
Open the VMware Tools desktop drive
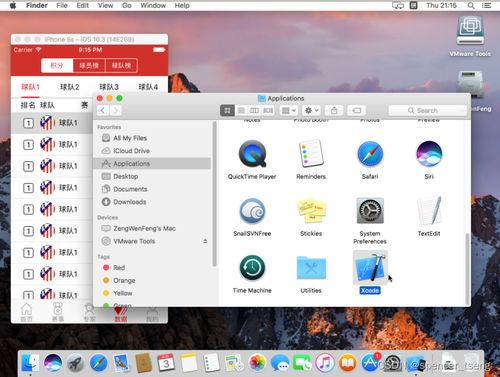(470, 31)
